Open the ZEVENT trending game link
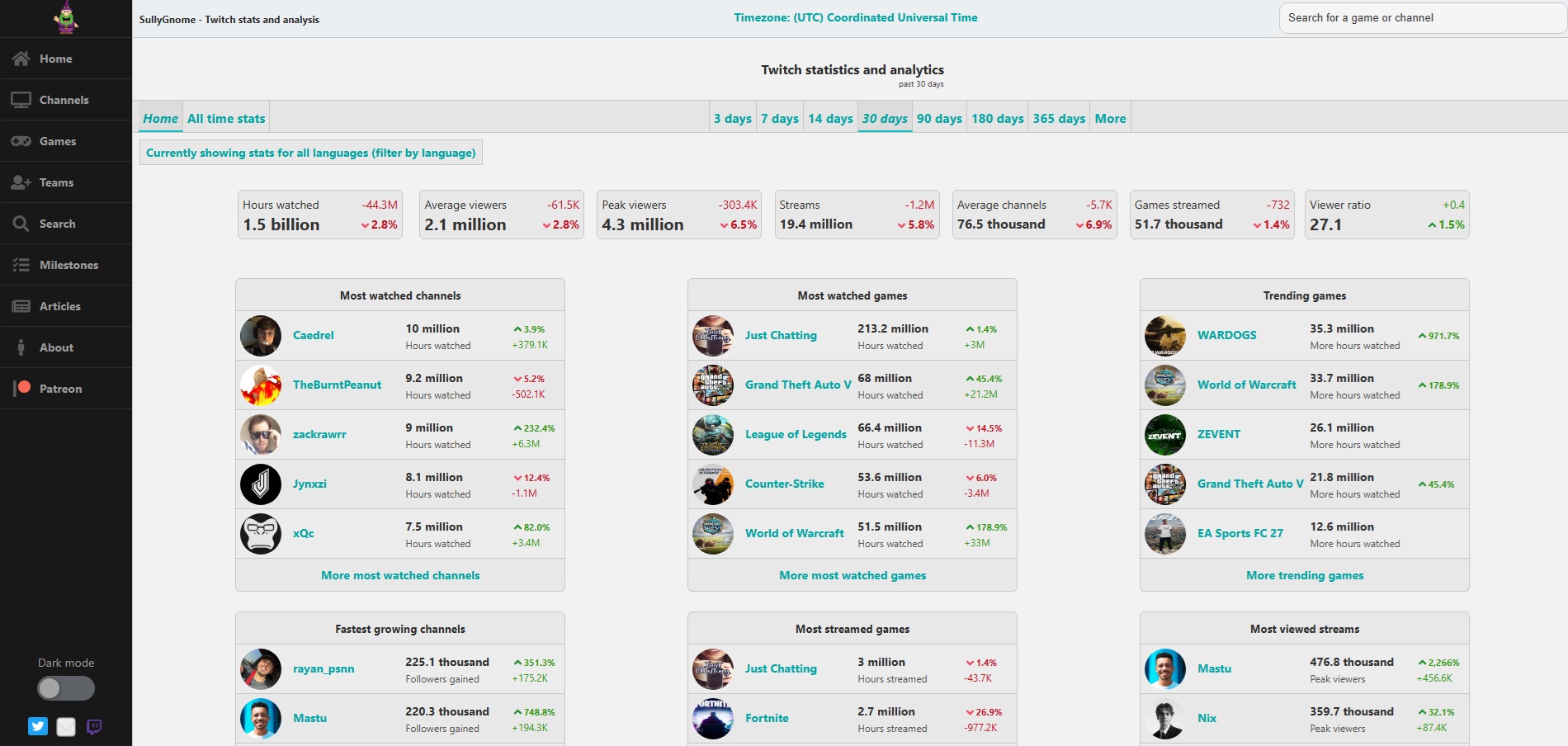Screen dimensions: 1568x746 pyautogui.click(x=1219, y=434)
